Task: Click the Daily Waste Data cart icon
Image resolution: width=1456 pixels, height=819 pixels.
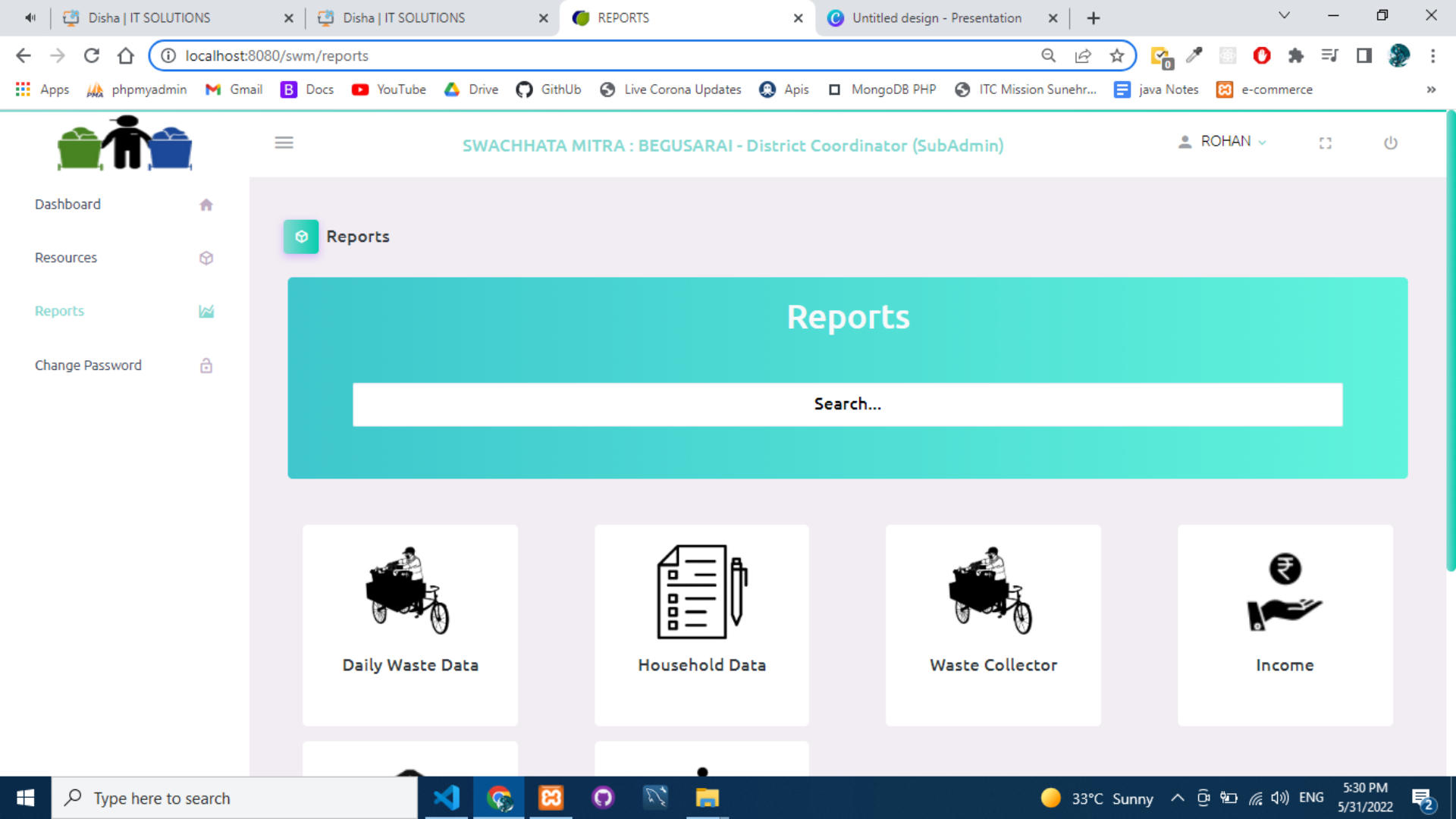Action: pyautogui.click(x=409, y=592)
